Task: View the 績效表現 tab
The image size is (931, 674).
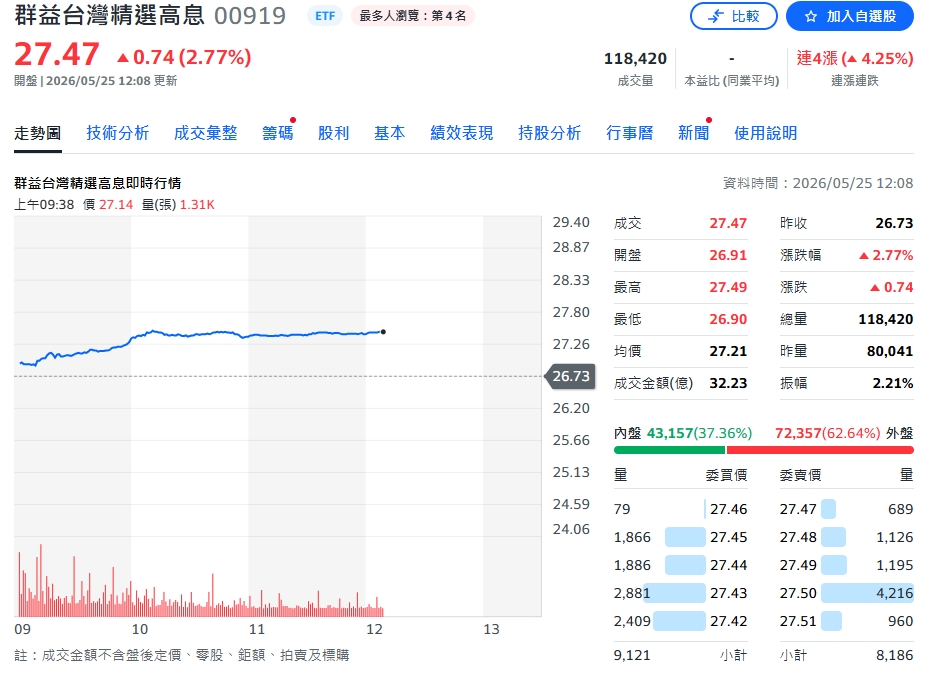Action: point(461,133)
